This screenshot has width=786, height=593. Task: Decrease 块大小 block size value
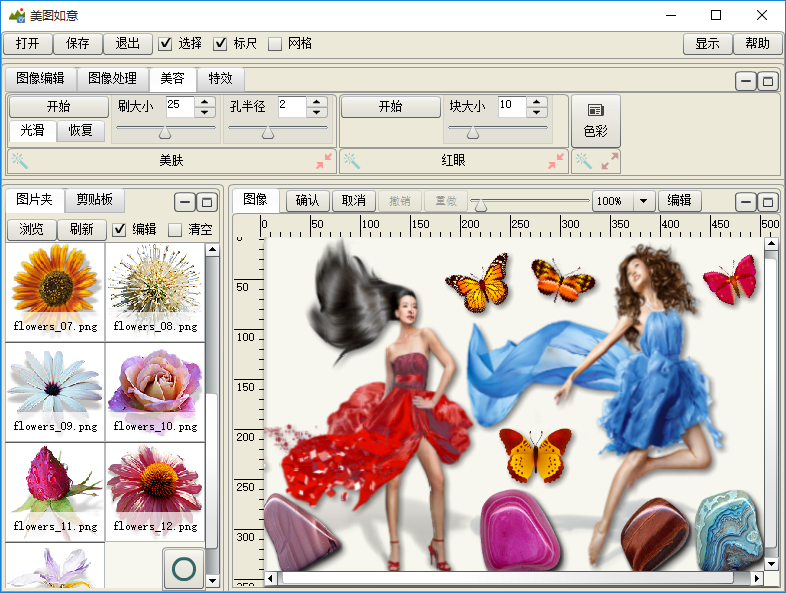[x=536, y=112]
